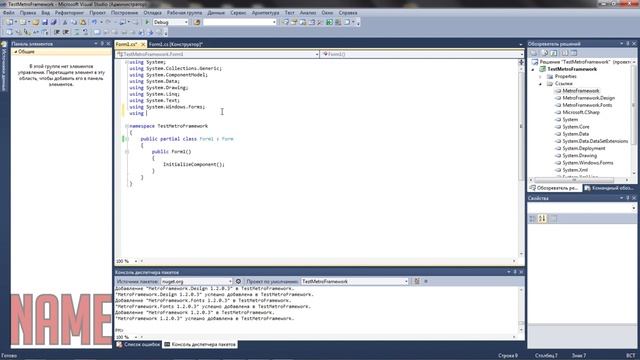
Task: Open the Справка menu
Action: (348, 13)
